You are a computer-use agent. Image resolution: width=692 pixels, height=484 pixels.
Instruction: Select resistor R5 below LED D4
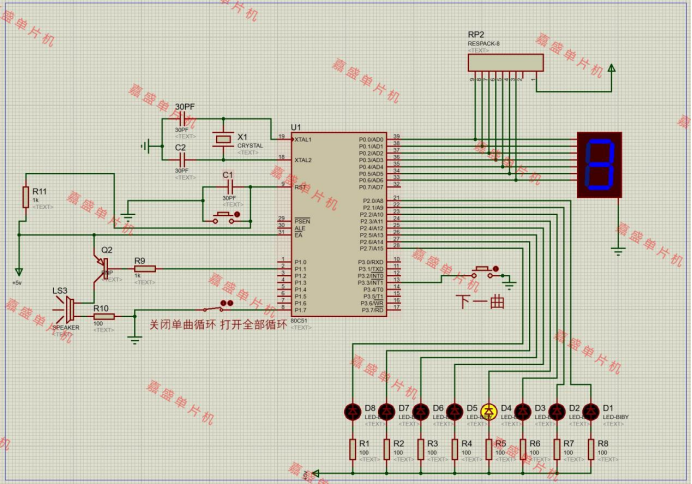tap(489, 450)
